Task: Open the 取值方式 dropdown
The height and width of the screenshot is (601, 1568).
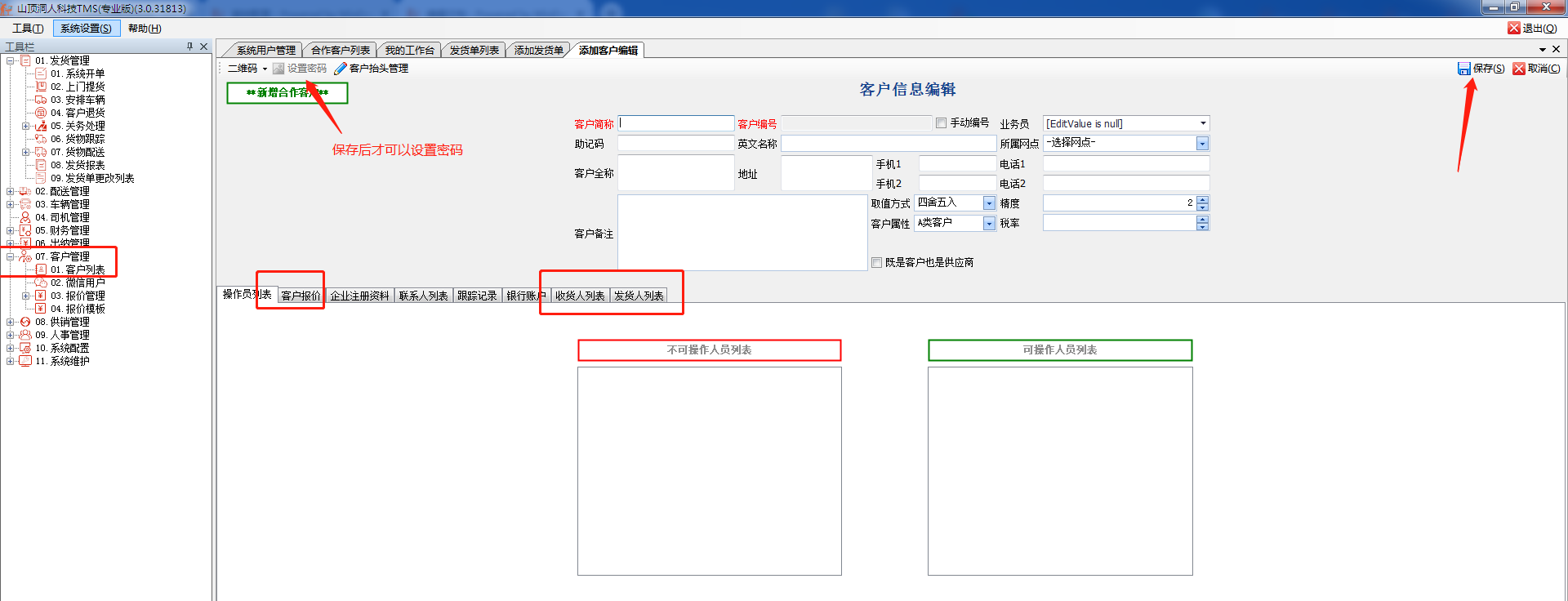Action: pos(989,203)
